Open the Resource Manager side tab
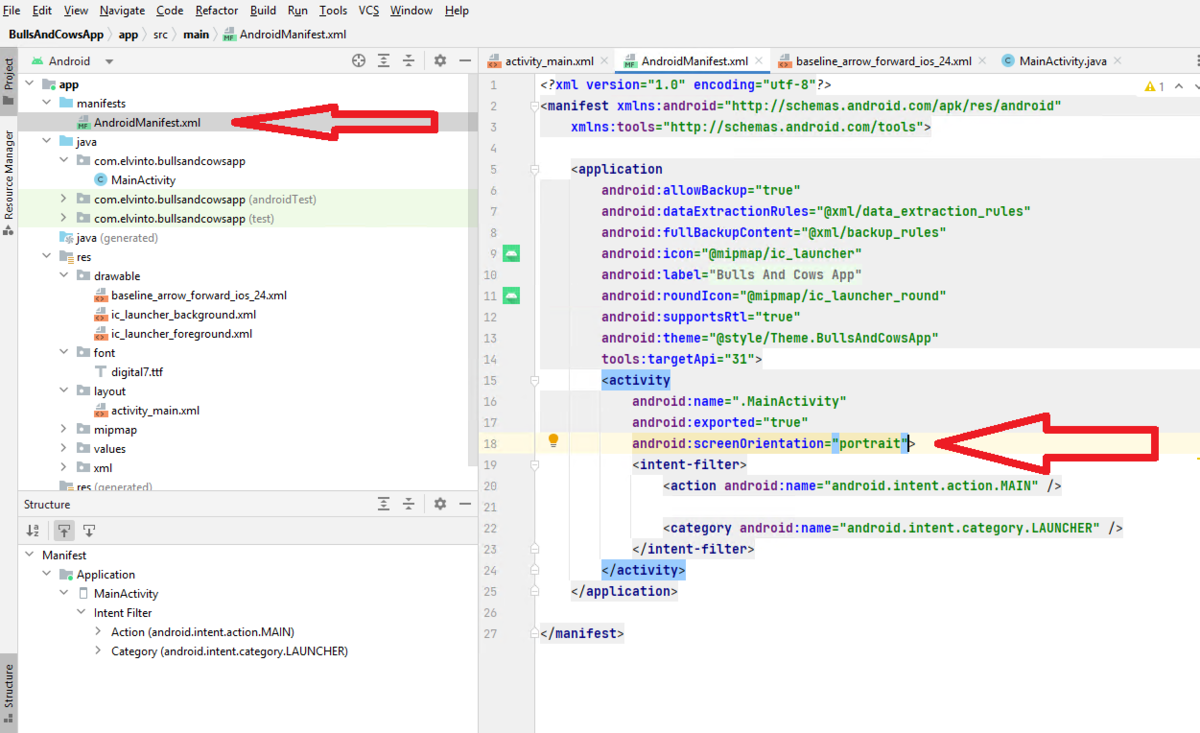Viewport: 1200px width, 733px height. pyautogui.click(x=9, y=182)
